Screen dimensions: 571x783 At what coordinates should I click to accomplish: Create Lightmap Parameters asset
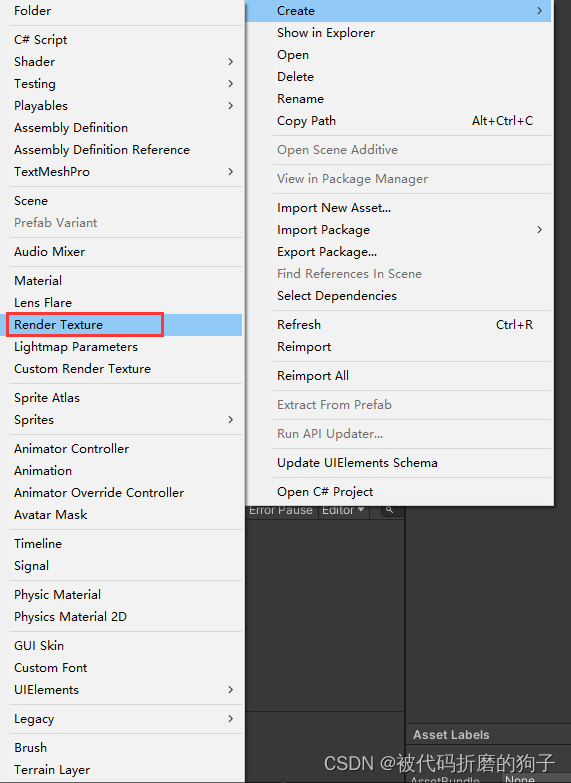click(123, 347)
